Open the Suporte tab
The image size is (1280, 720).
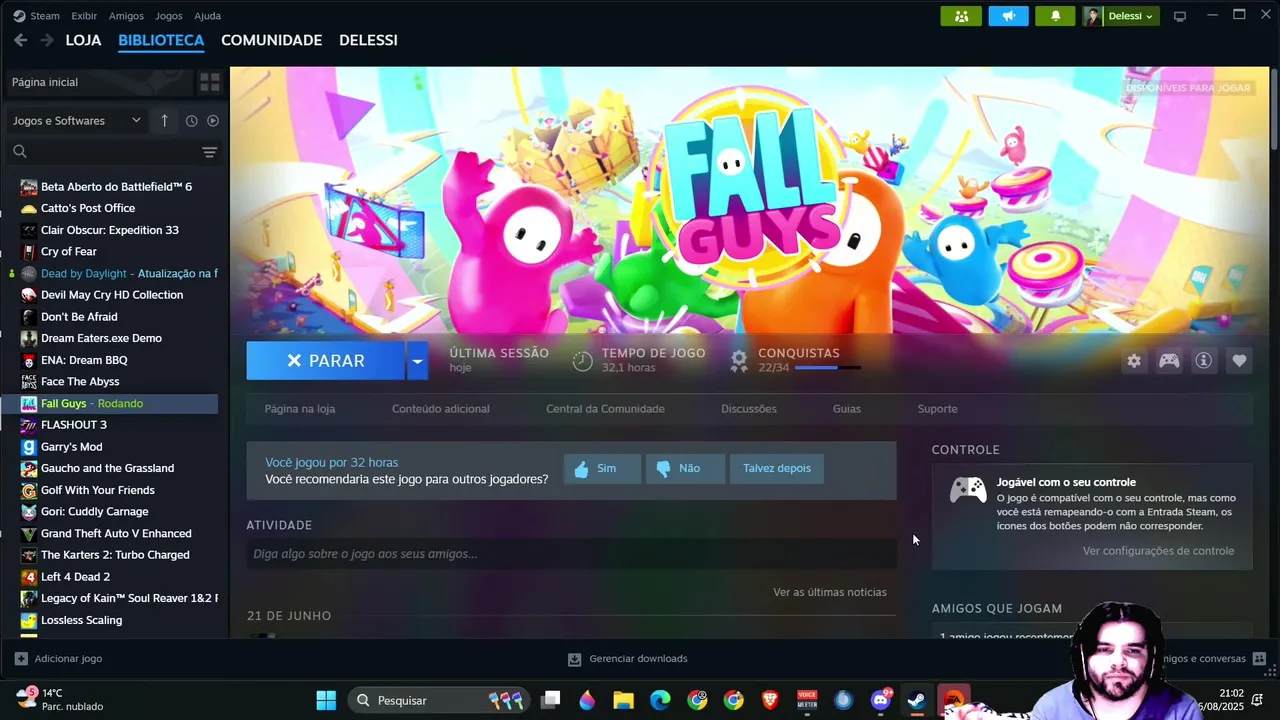938,409
